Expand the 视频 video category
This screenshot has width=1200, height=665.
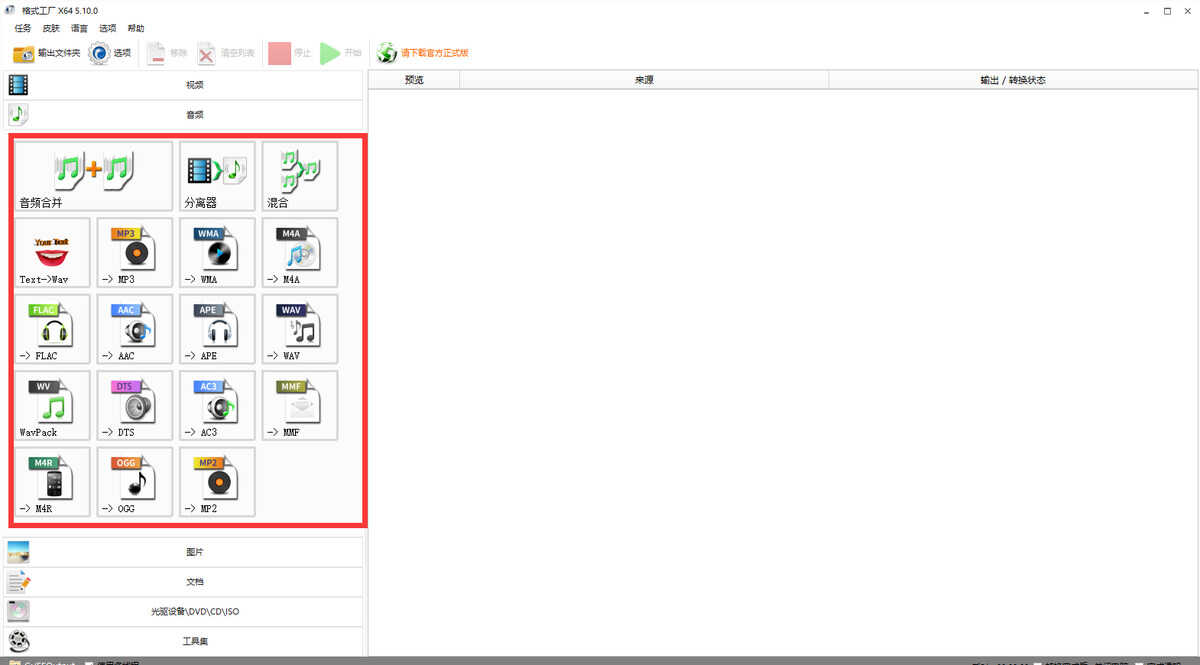[186, 85]
